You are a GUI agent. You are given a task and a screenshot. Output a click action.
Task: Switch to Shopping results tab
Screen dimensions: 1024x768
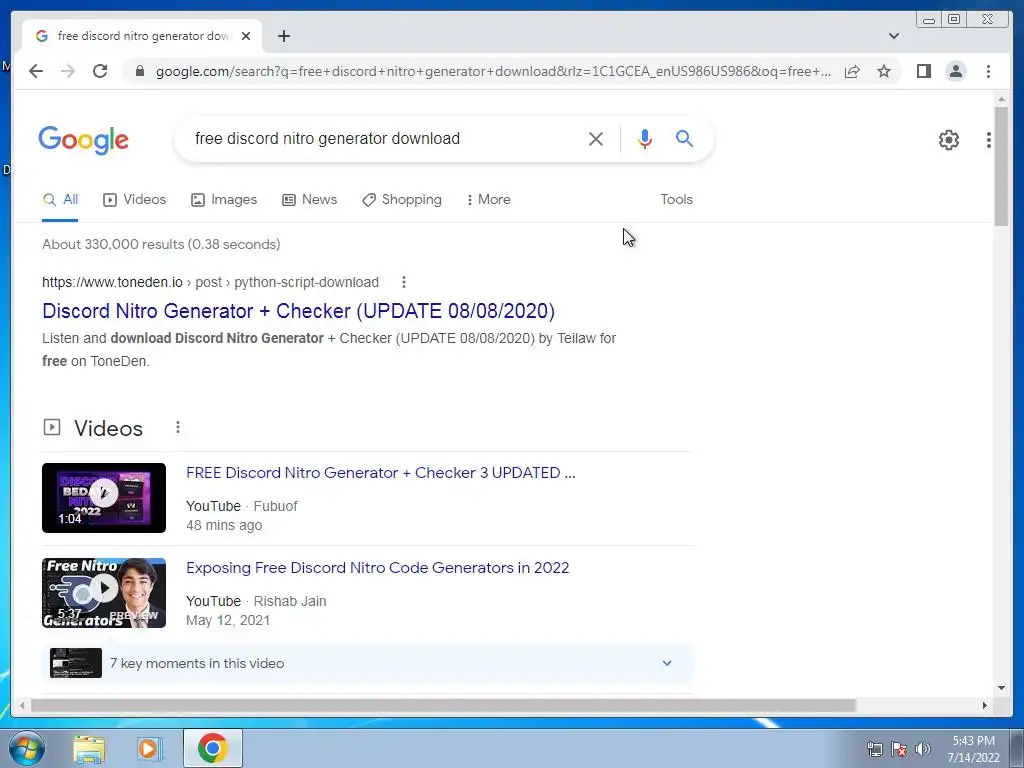402,200
